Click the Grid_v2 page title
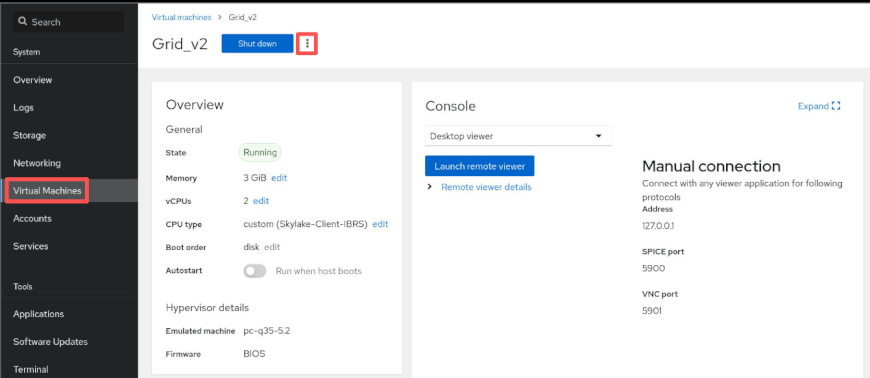Viewport: 870px width, 378px height. (180, 44)
